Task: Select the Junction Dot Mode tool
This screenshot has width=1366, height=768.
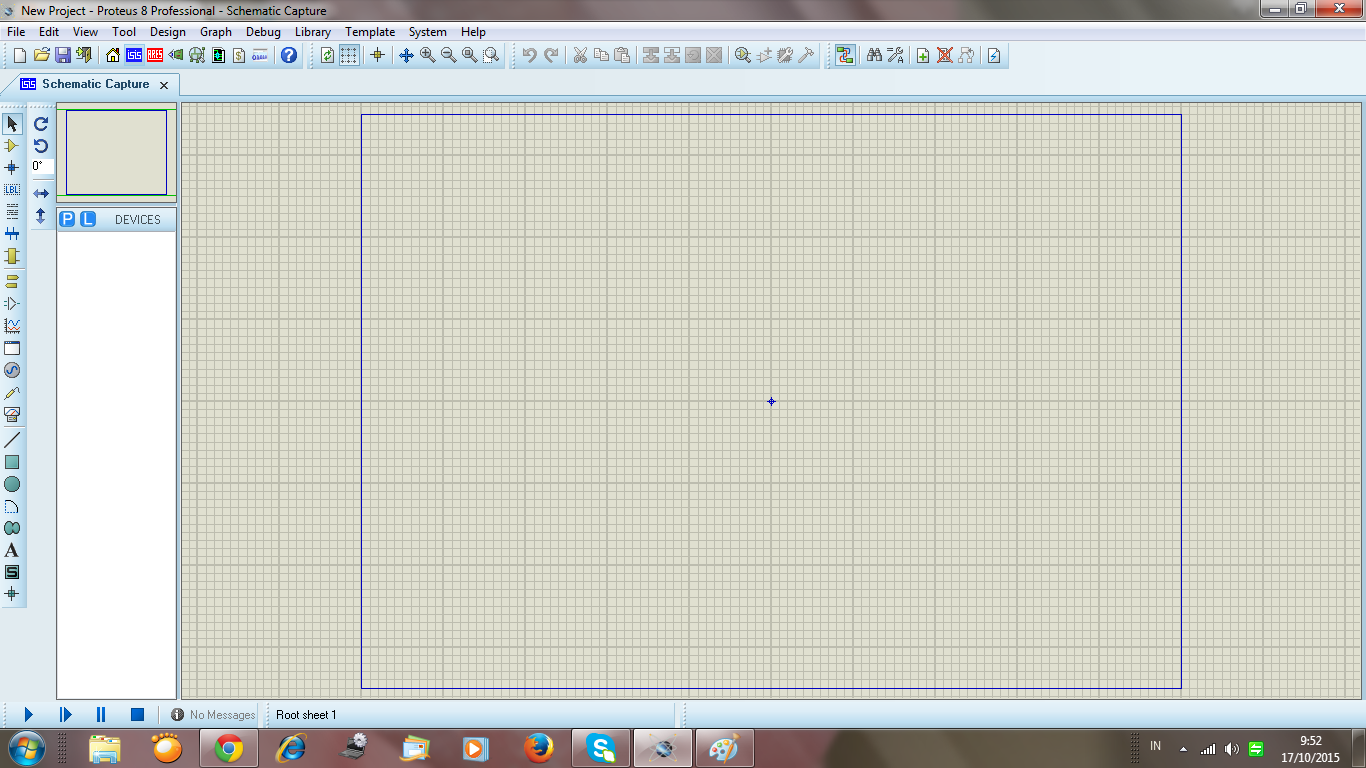Action: tap(12, 168)
